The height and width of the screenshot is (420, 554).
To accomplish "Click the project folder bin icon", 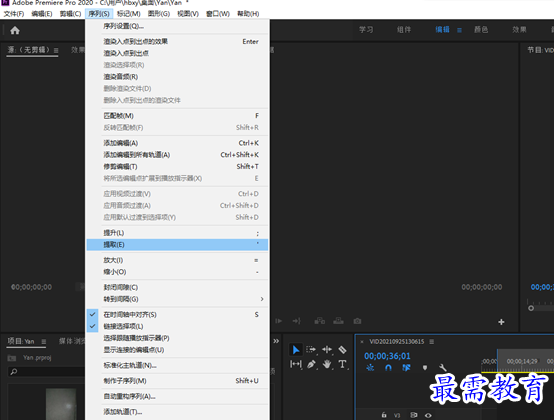I will 12,358.
